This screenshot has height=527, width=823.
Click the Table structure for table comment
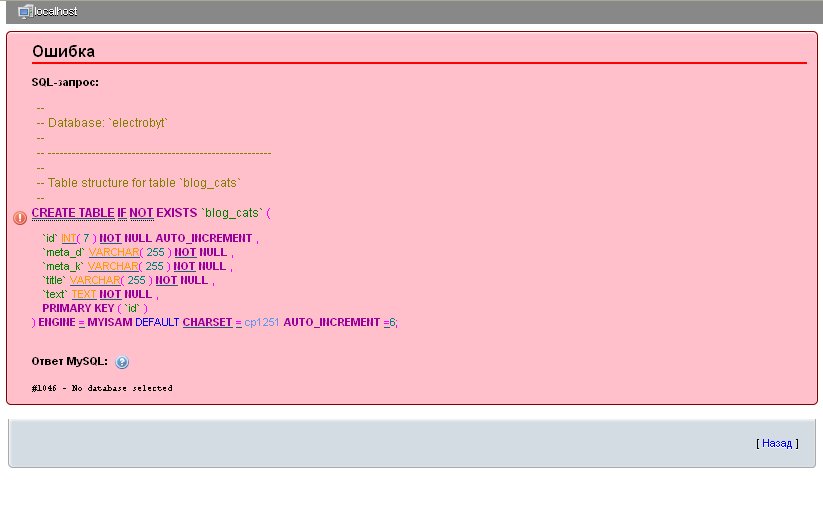point(139,183)
